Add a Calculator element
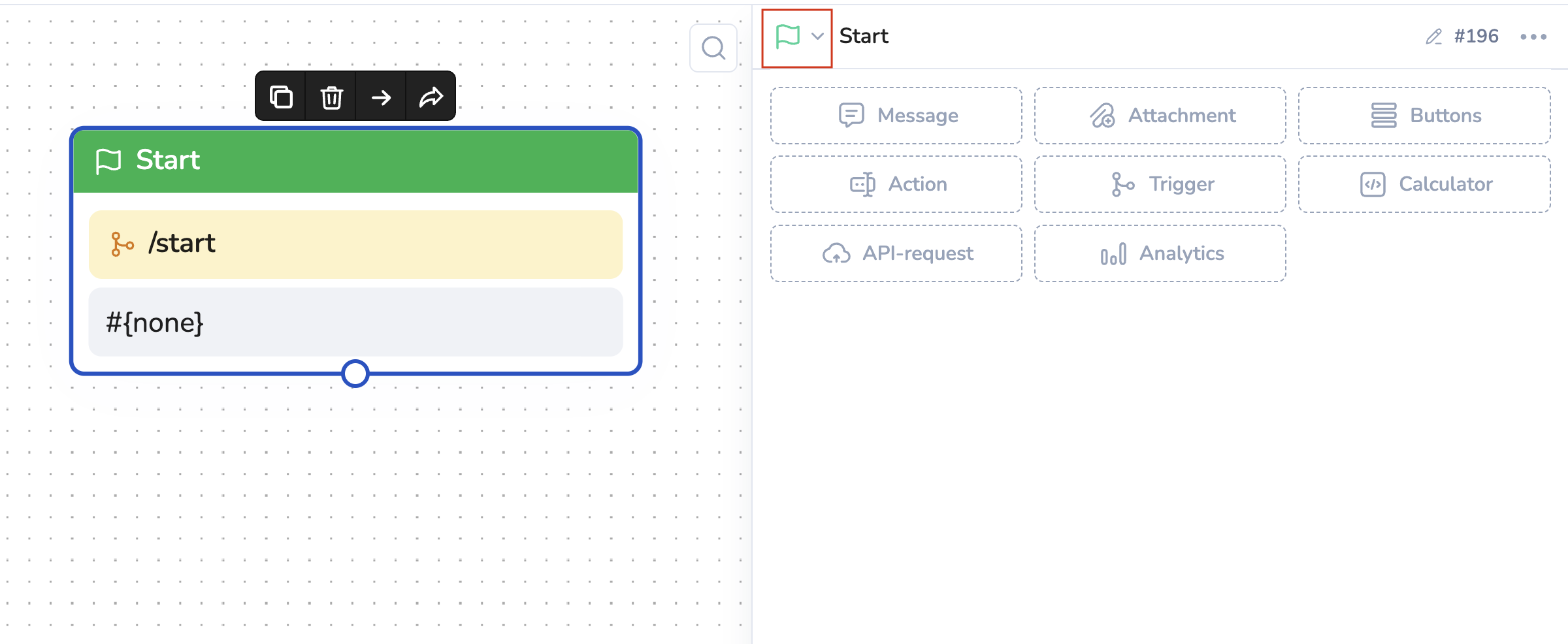Image resolution: width=1568 pixels, height=644 pixels. [1424, 184]
